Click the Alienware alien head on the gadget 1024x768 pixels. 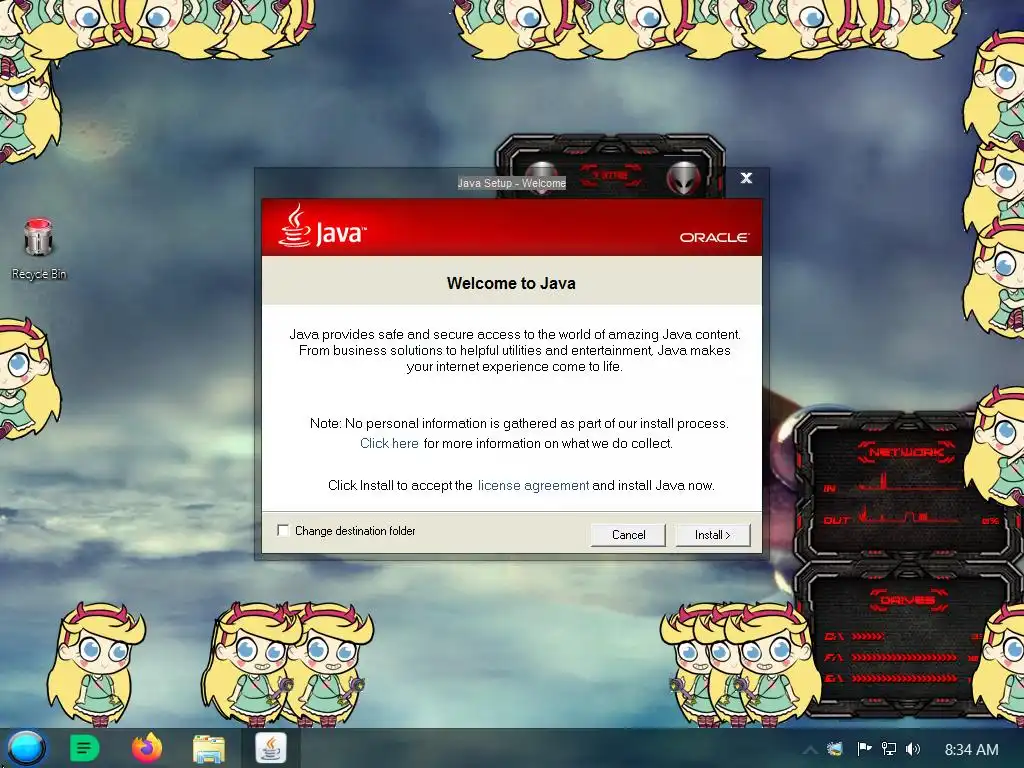click(684, 178)
